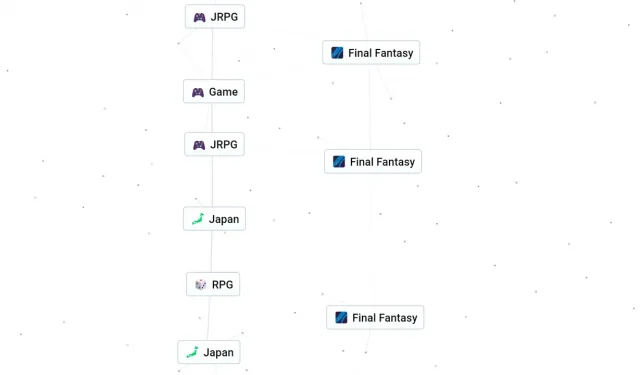640x375 pixels.
Task: Select the topmost Final Fantasy text label
Action: 381,53
